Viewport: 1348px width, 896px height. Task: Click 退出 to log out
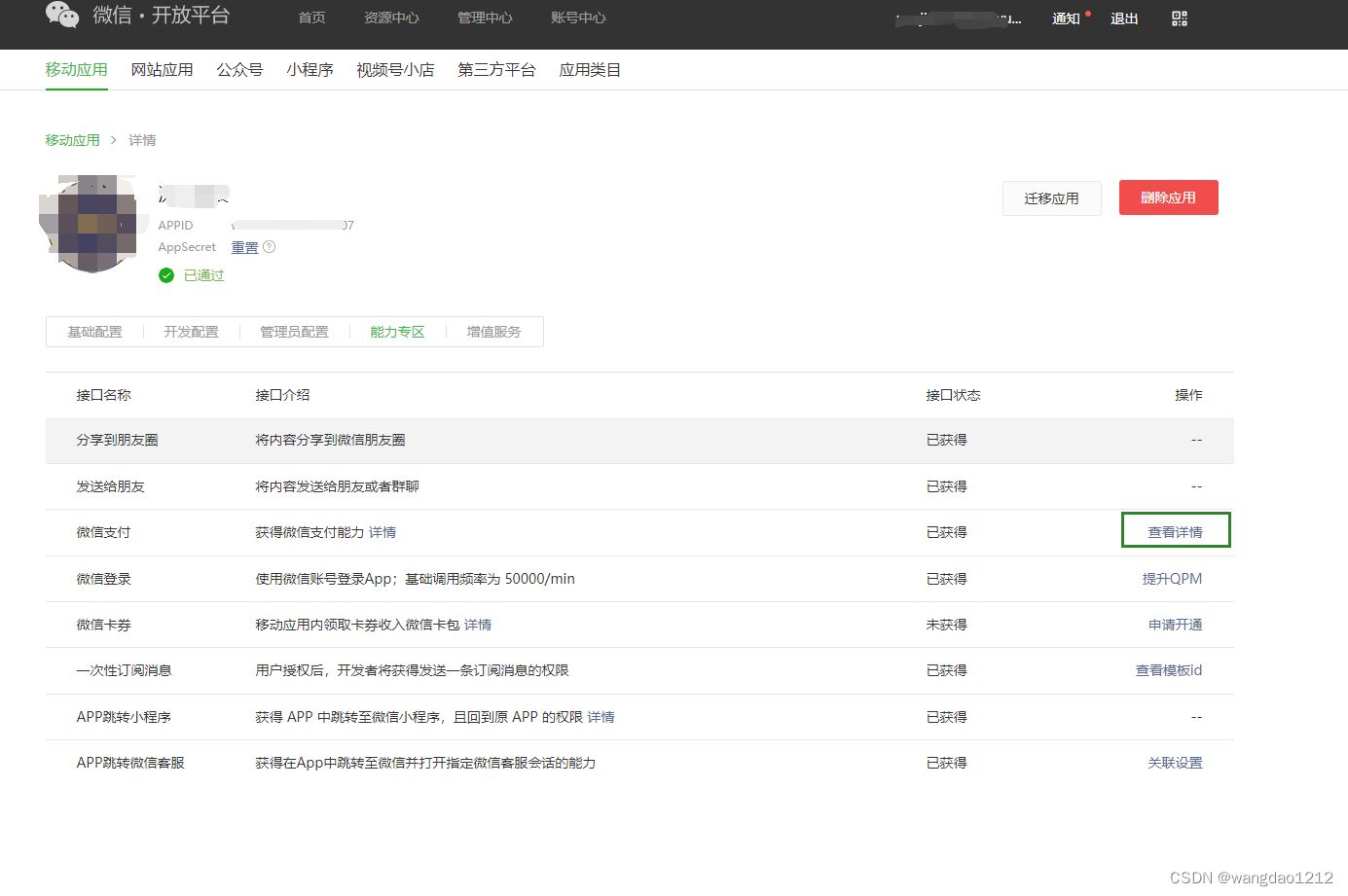1124,18
